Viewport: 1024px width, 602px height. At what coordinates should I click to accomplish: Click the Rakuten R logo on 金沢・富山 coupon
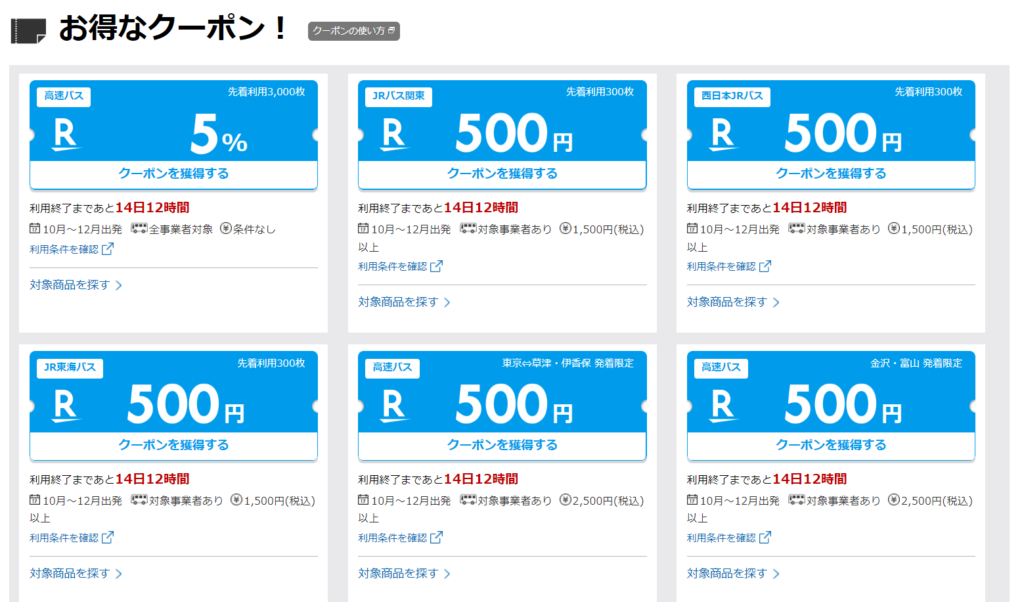pos(722,406)
